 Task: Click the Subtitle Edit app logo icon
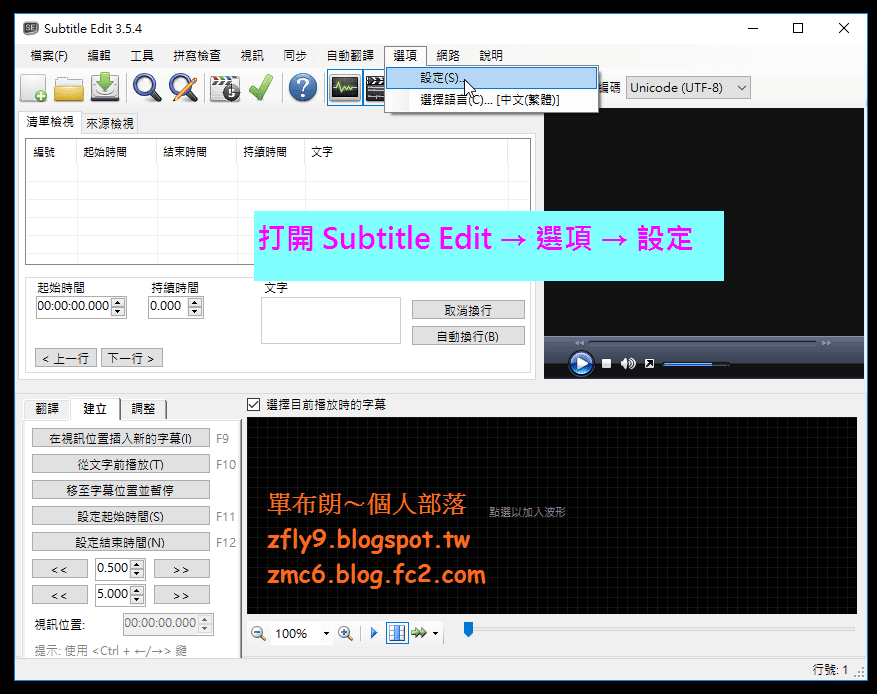pos(31,28)
